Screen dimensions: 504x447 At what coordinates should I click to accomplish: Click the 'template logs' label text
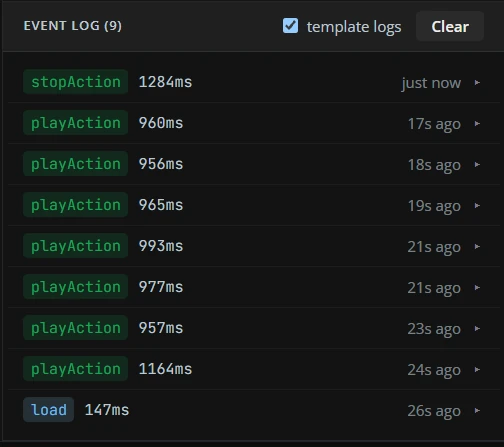354,27
